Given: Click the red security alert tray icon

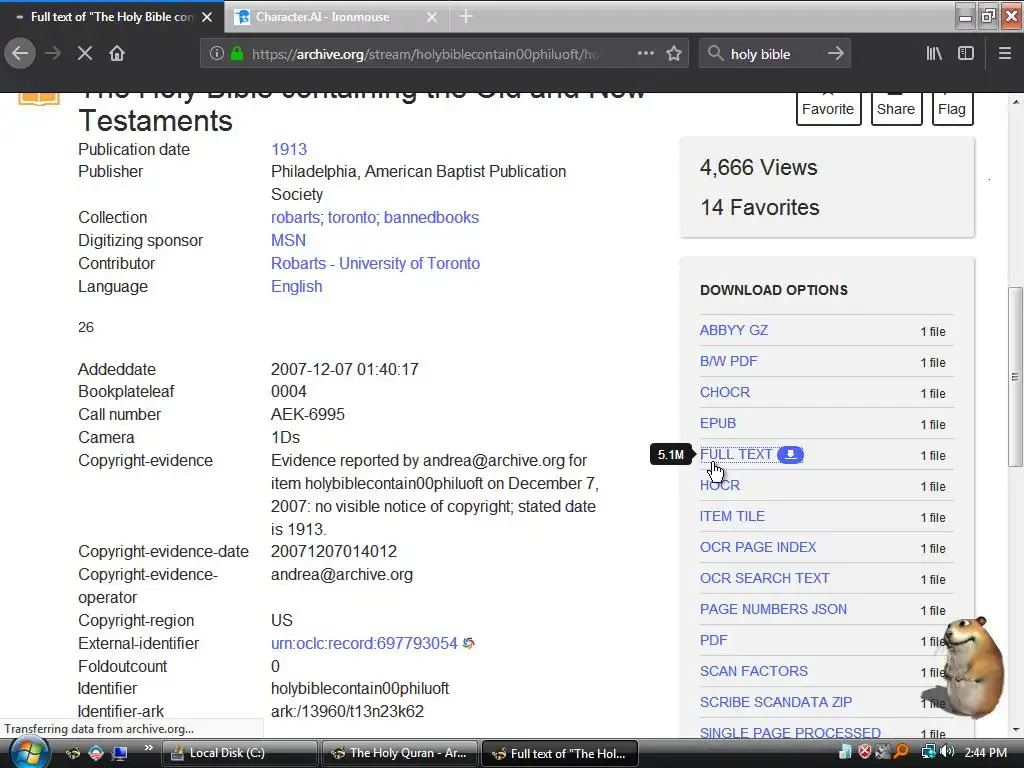Looking at the screenshot, I should [x=865, y=752].
